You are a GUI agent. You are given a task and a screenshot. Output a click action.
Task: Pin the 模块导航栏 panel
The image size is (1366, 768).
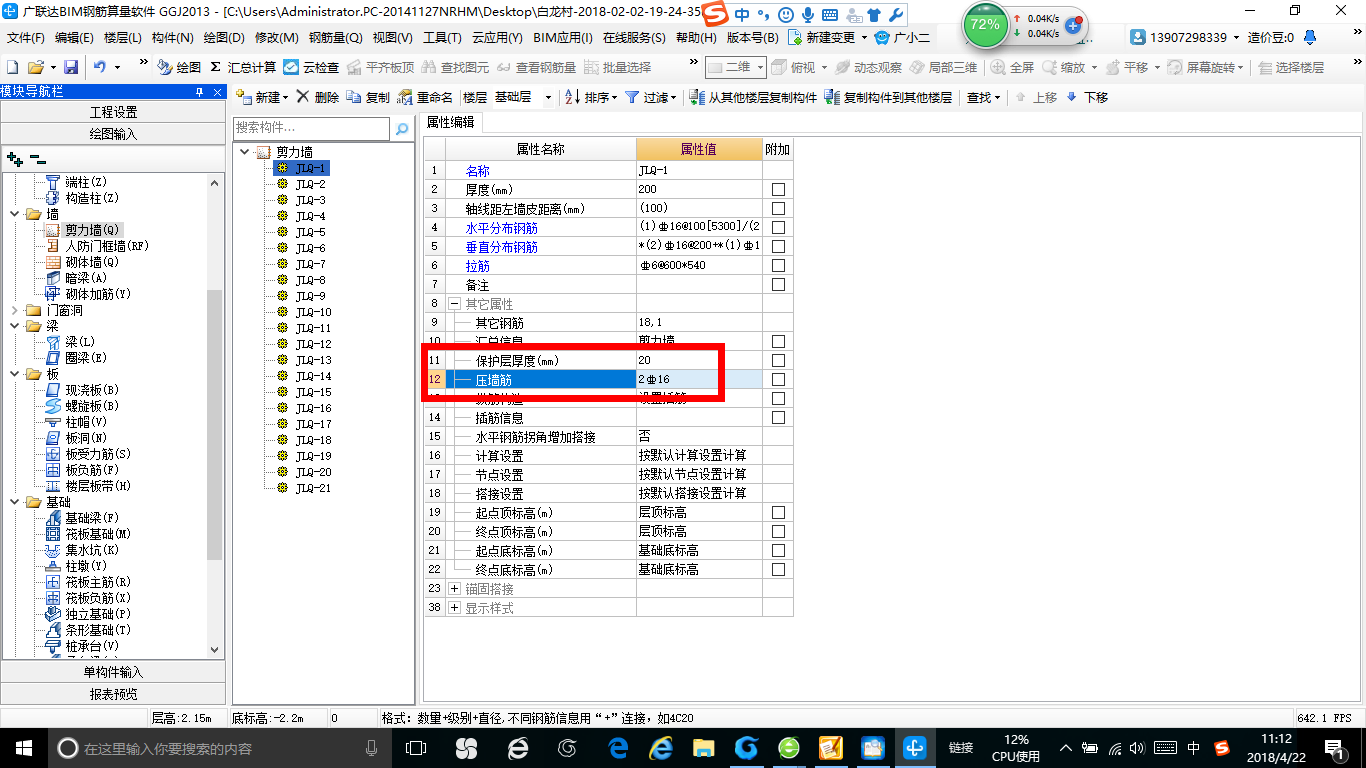pyautogui.click(x=199, y=91)
